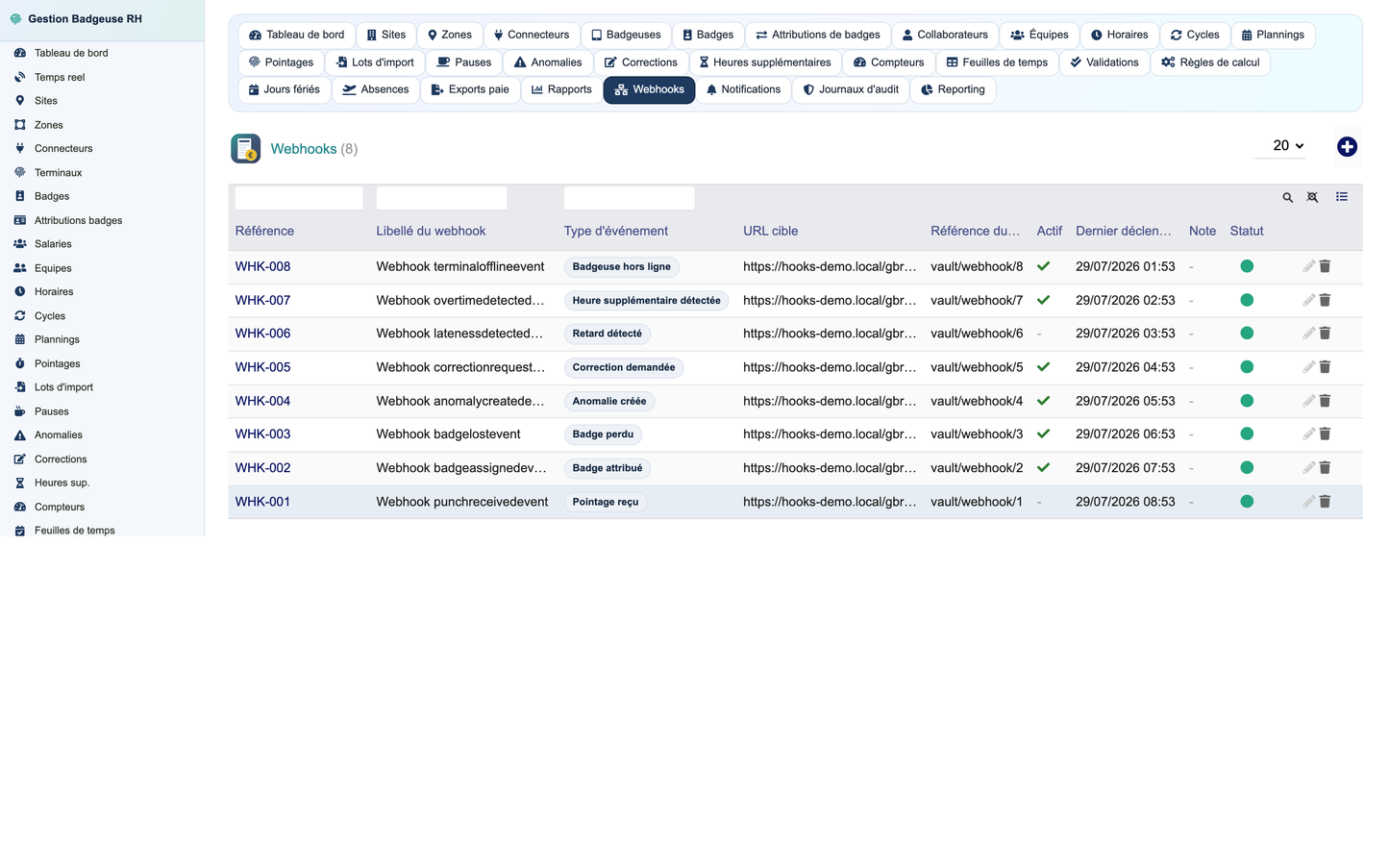Toggle the Actif checkmark for WHK-002
This screenshot has height=868, width=1389.
pyautogui.click(x=1043, y=468)
